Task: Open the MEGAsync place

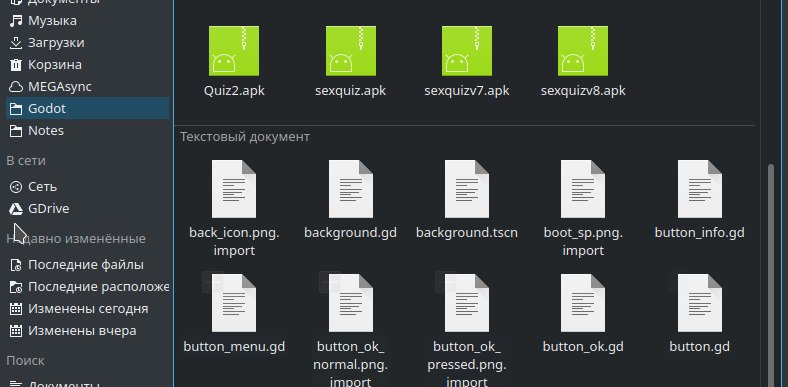Action: (87, 86)
